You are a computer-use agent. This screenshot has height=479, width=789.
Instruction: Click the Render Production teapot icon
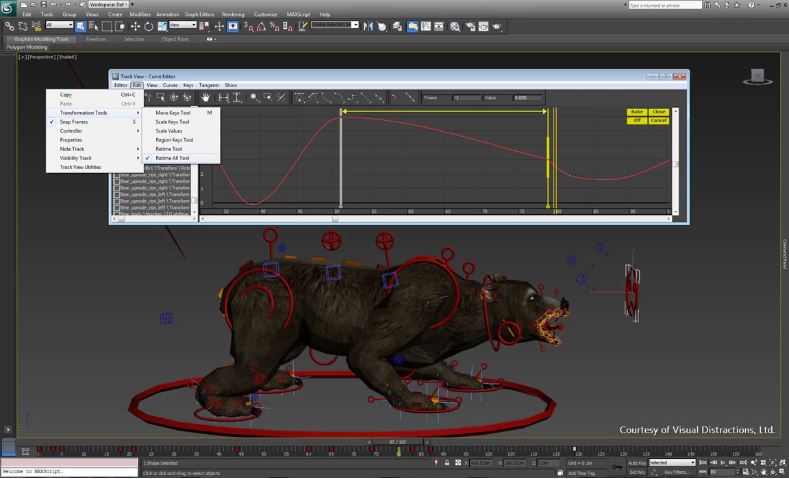497,26
